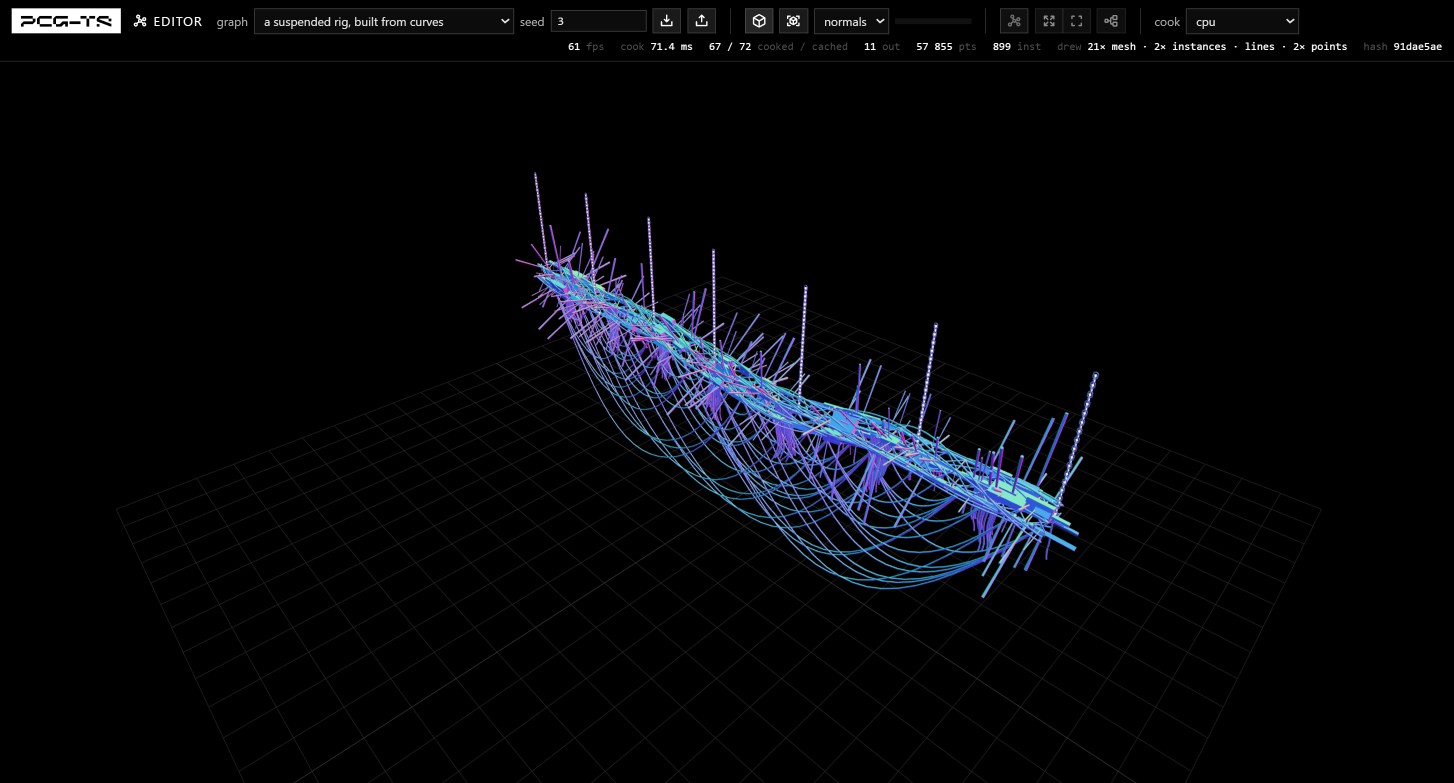Click the 11 out stat
Image resolution: width=1454 pixels, height=783 pixels.
click(x=882, y=47)
